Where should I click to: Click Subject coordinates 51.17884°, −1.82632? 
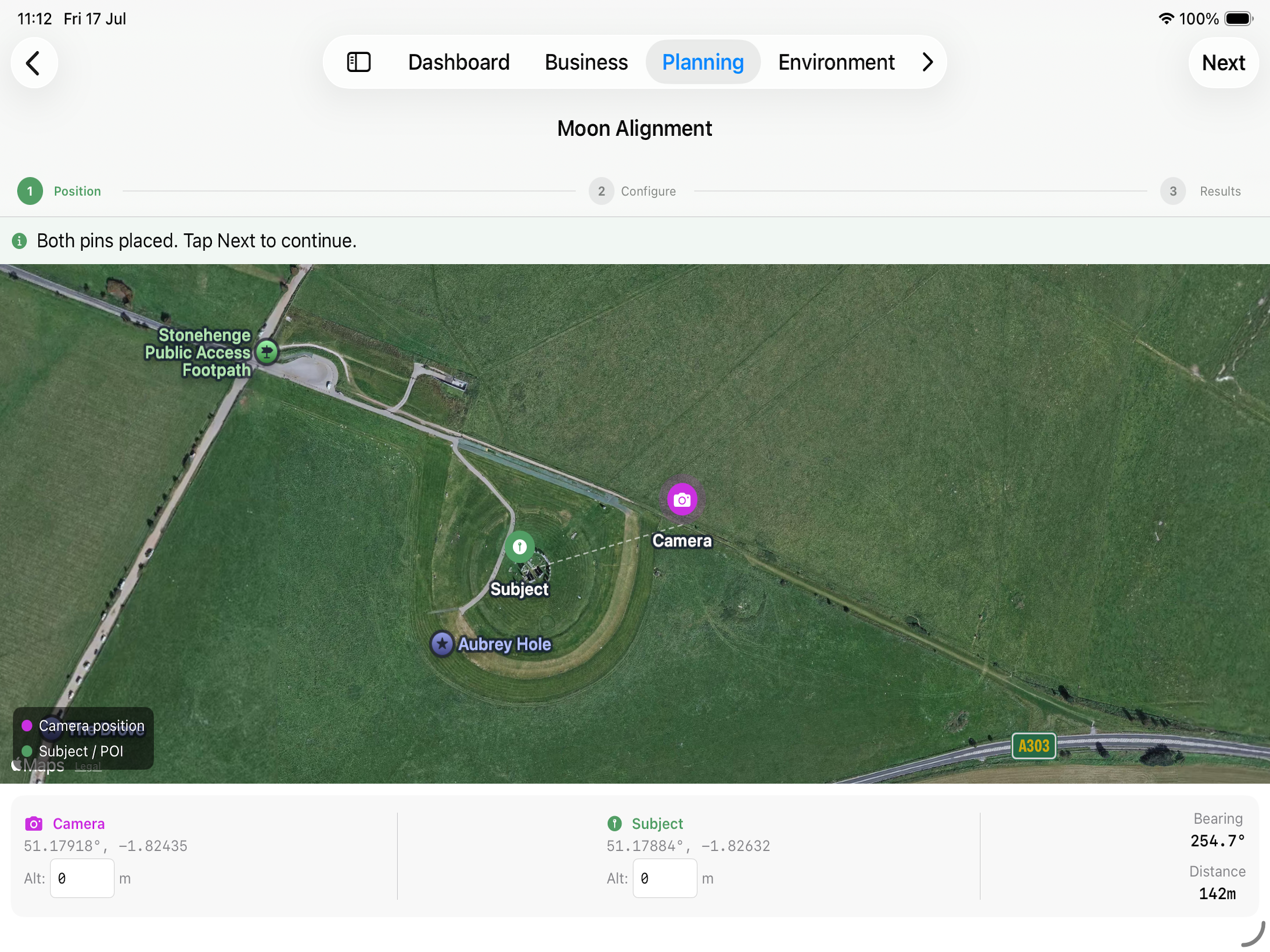[688, 846]
